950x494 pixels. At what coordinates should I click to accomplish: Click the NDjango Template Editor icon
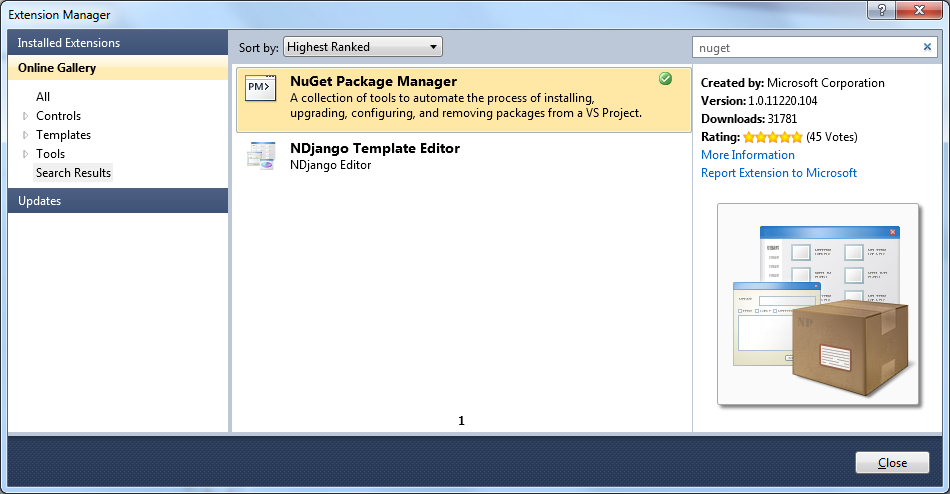pos(260,155)
